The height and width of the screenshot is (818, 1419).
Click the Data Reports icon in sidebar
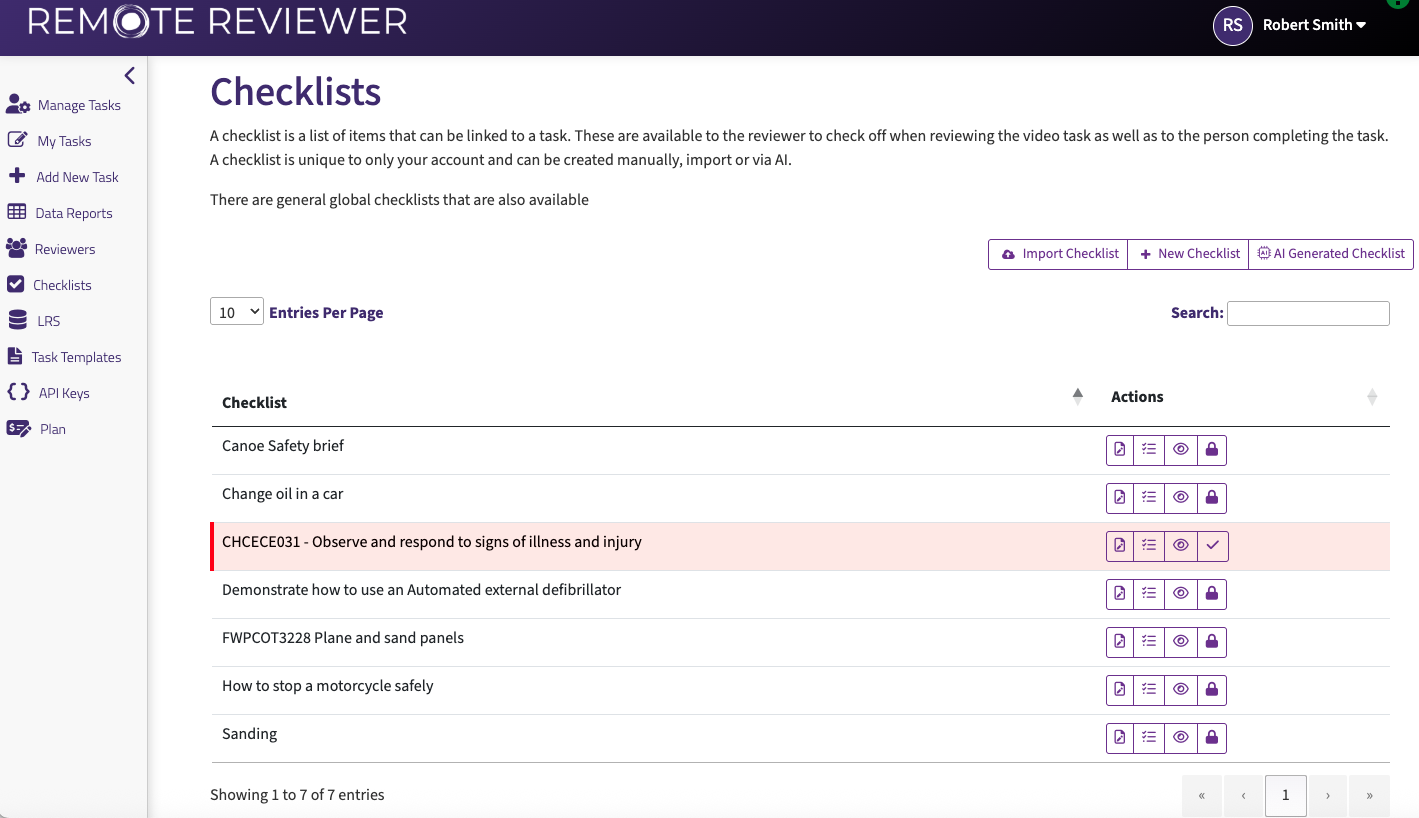coord(18,212)
